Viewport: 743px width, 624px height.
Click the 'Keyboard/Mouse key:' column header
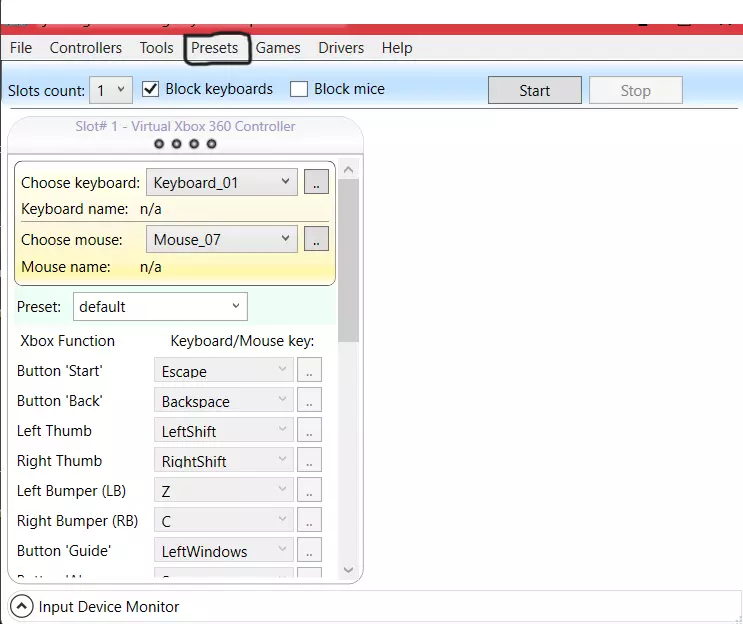(242, 341)
